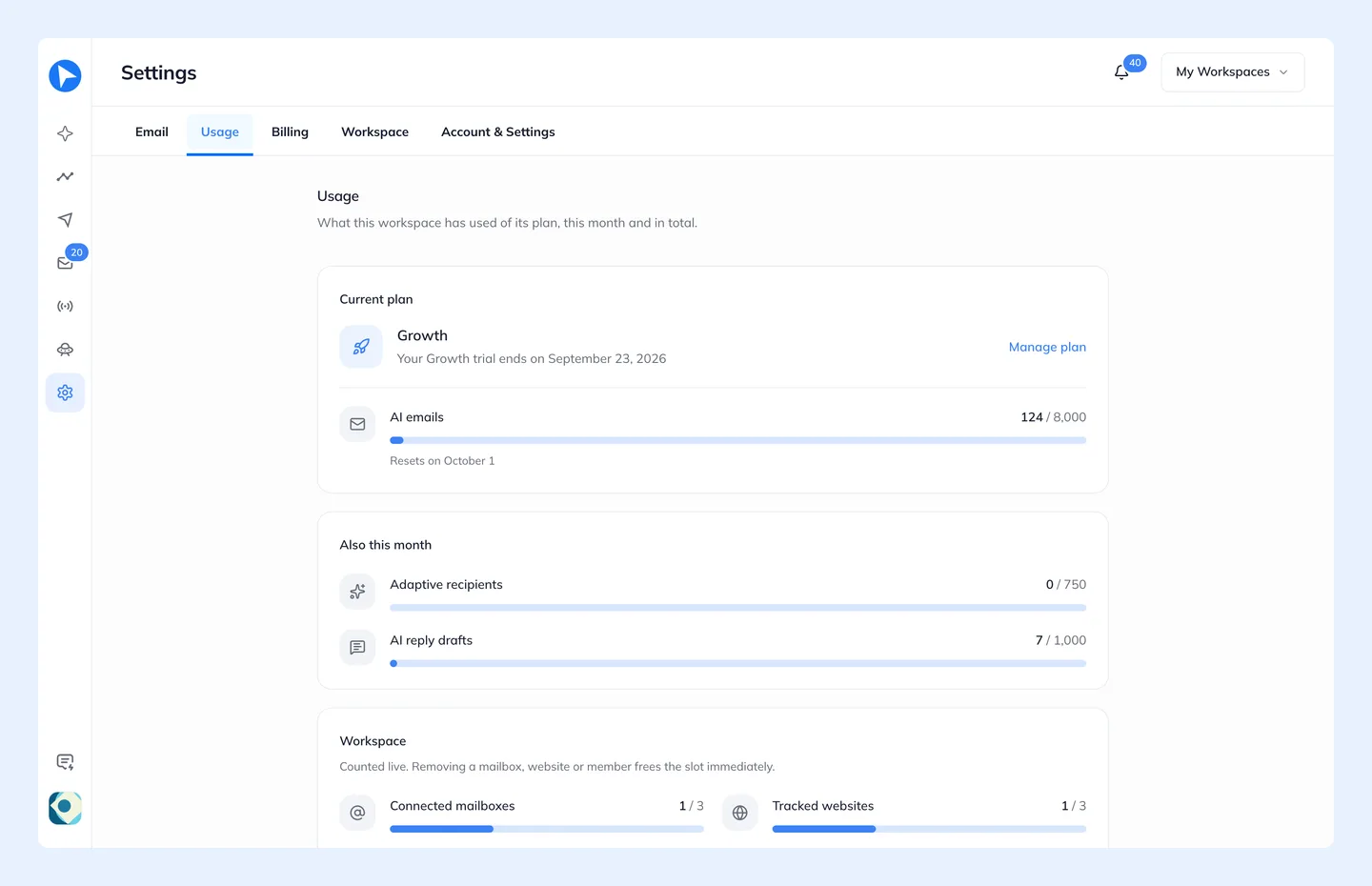Go to the Account & Settings tab

[498, 132]
